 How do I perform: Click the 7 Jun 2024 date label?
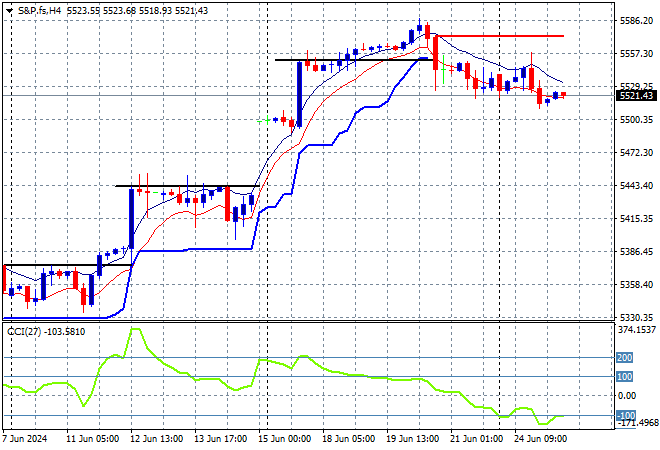click(x=24, y=439)
